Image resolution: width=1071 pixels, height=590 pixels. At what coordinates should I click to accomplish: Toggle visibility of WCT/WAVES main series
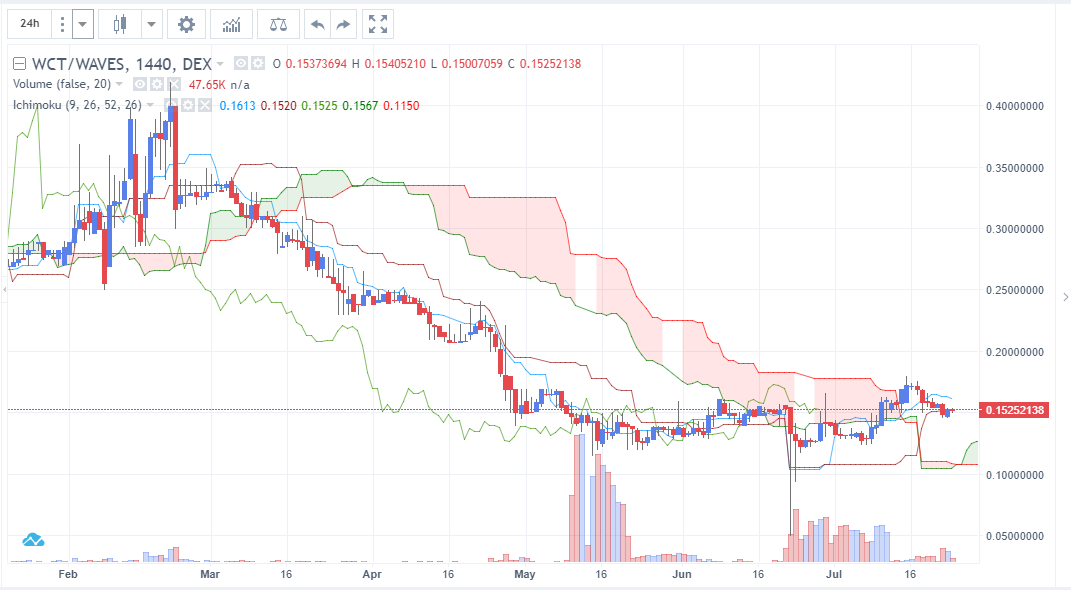pos(240,64)
